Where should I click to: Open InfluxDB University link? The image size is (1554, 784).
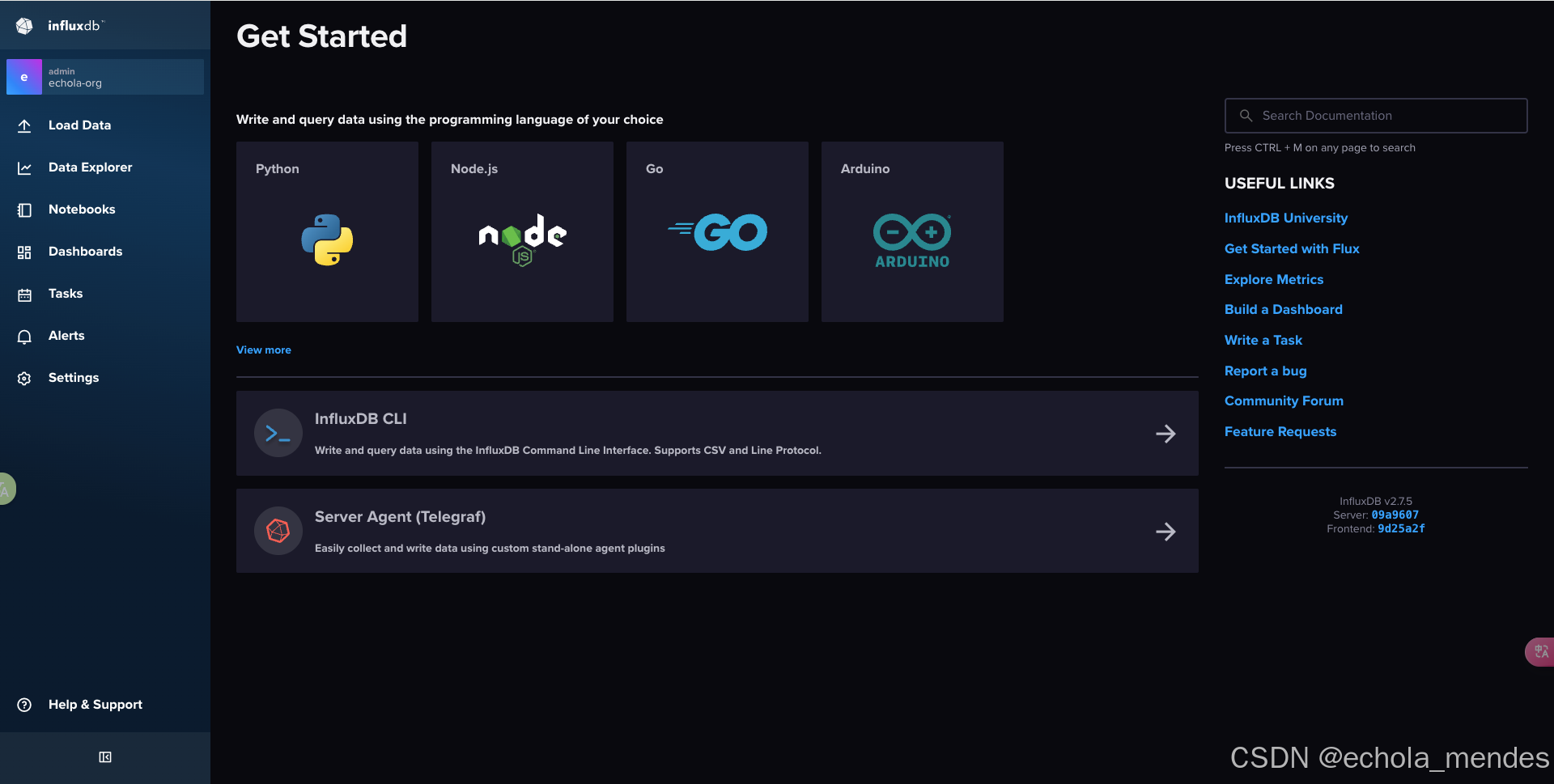[x=1286, y=218]
